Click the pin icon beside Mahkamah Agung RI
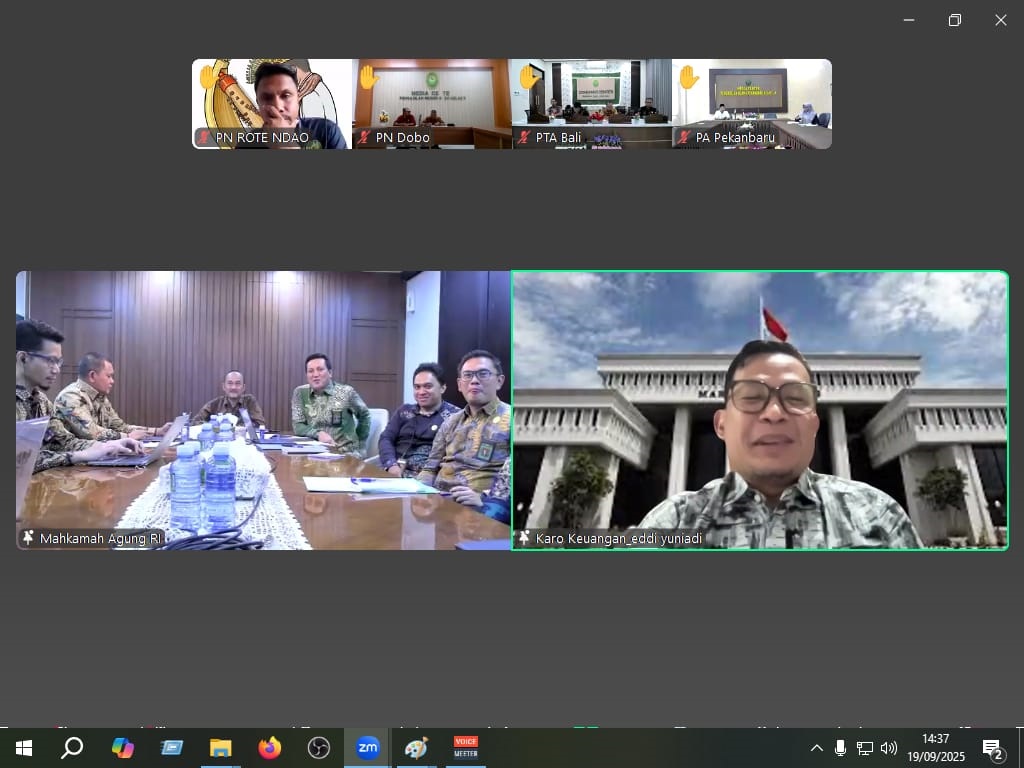The height and width of the screenshot is (768, 1024). coord(28,538)
